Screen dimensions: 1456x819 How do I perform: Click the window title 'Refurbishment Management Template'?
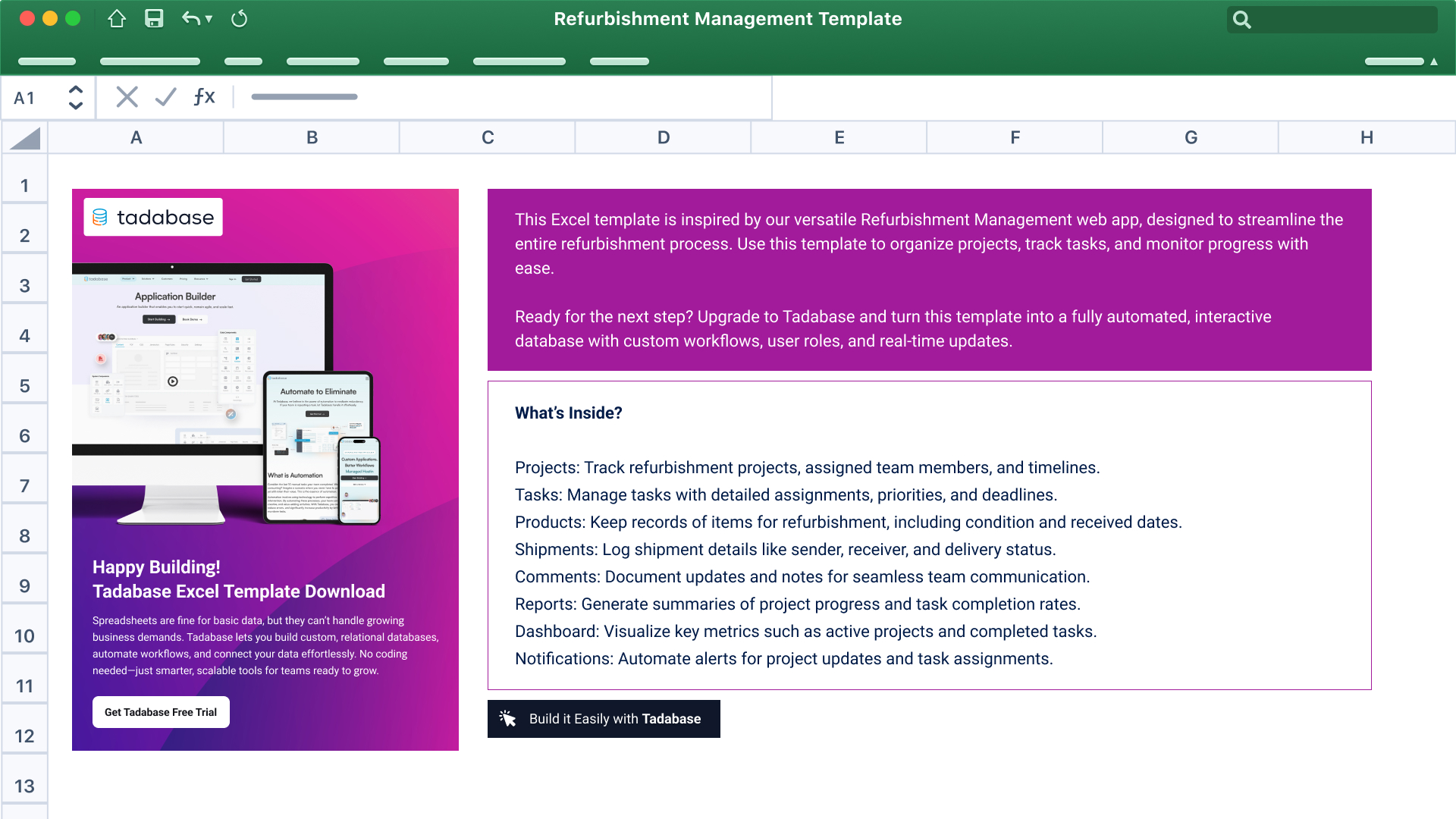click(x=727, y=19)
